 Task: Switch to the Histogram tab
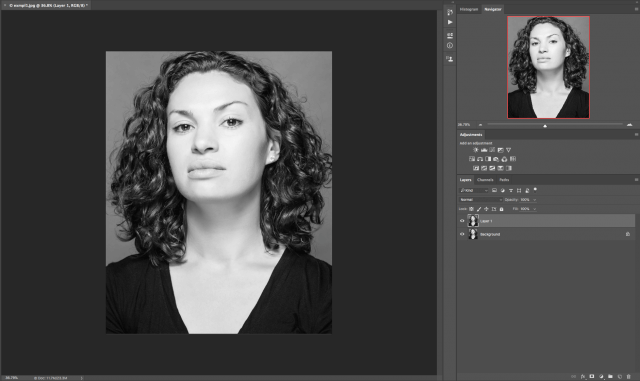(x=469, y=9)
